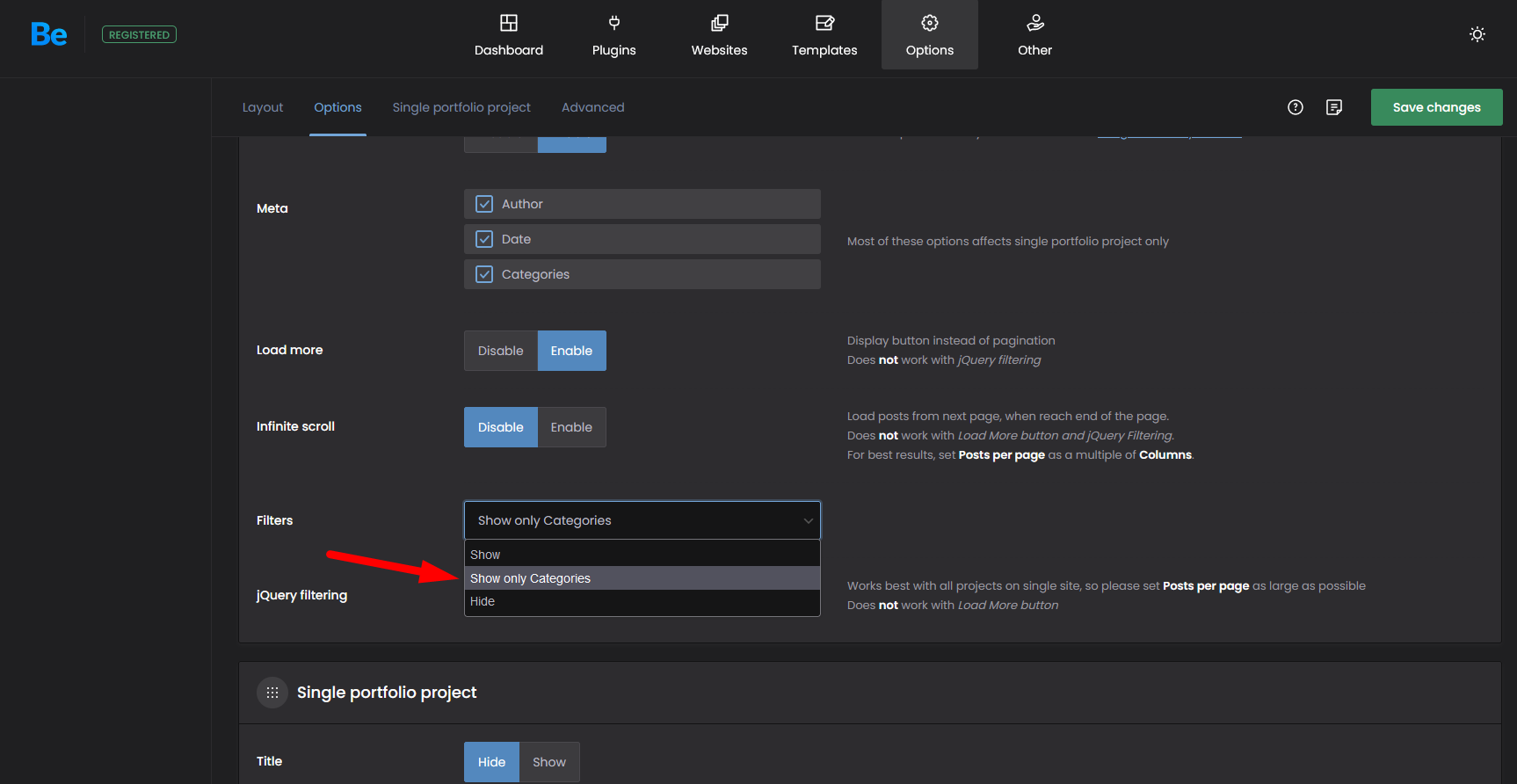Toggle light mode sun icon
The image size is (1517, 784).
tap(1477, 34)
